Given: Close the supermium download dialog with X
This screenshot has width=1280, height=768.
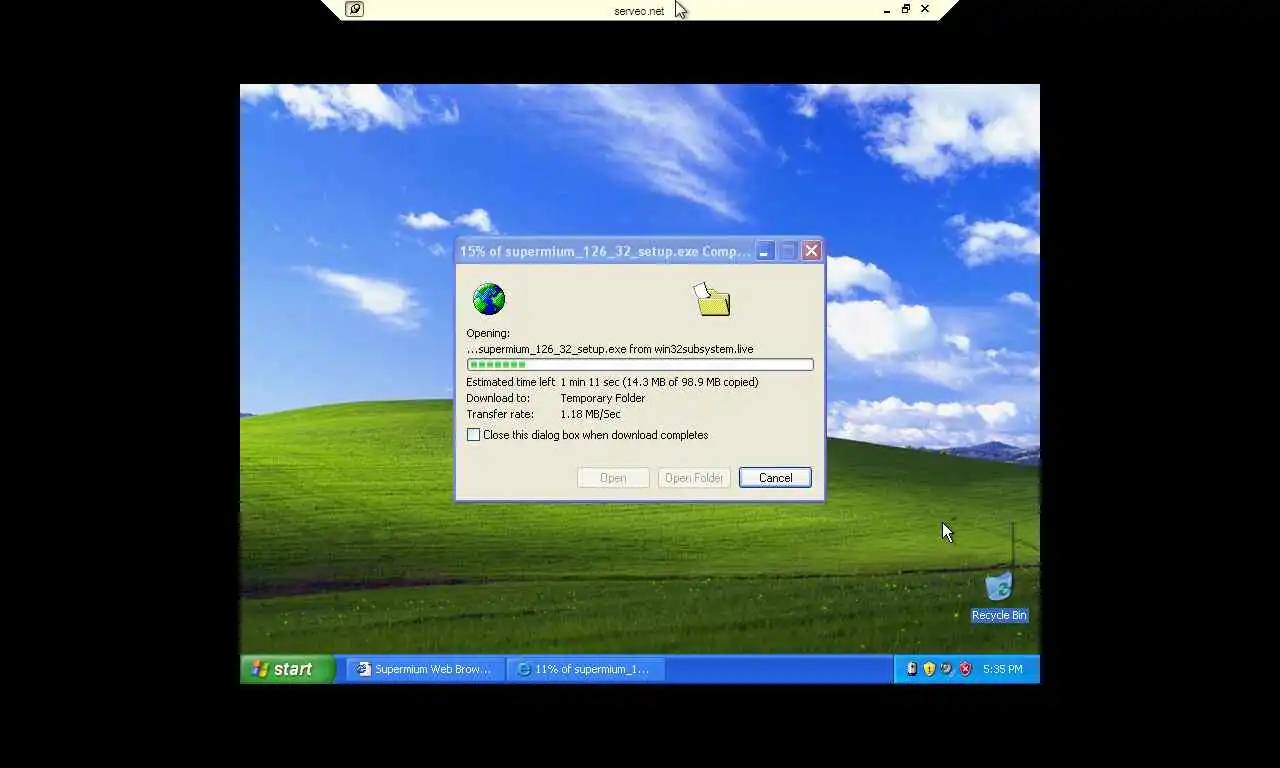Looking at the screenshot, I should click(x=811, y=251).
